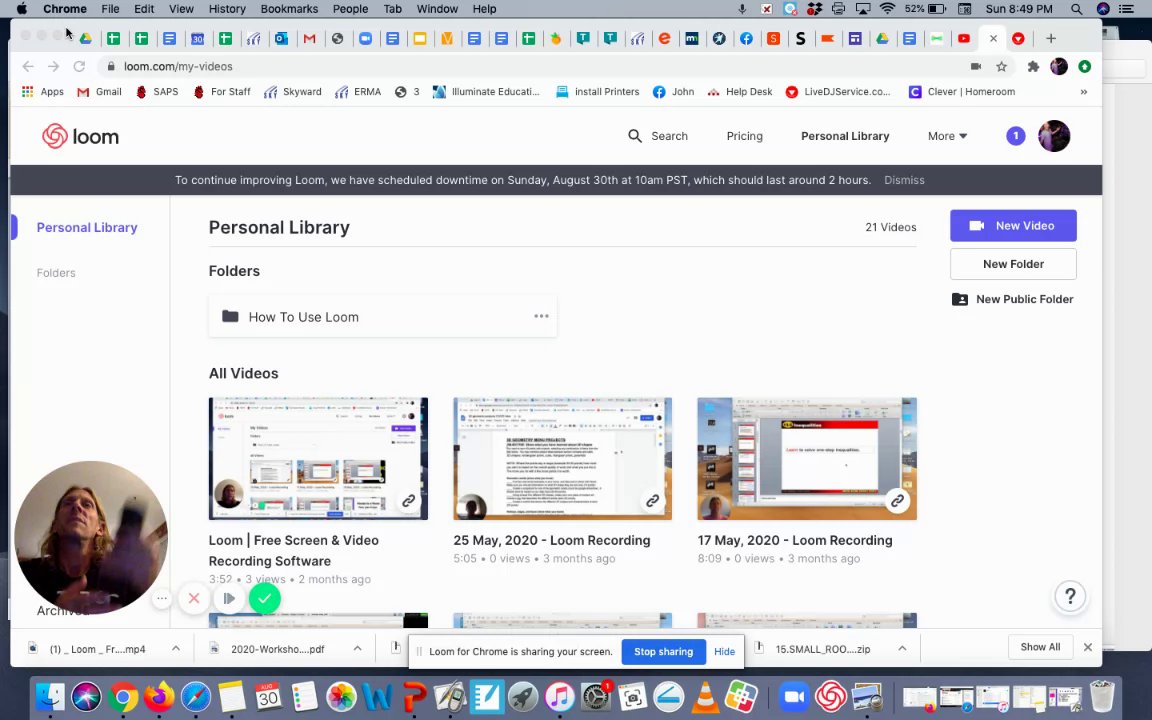The width and height of the screenshot is (1152, 720).
Task: Show All downloads
Action: [x=1040, y=647]
